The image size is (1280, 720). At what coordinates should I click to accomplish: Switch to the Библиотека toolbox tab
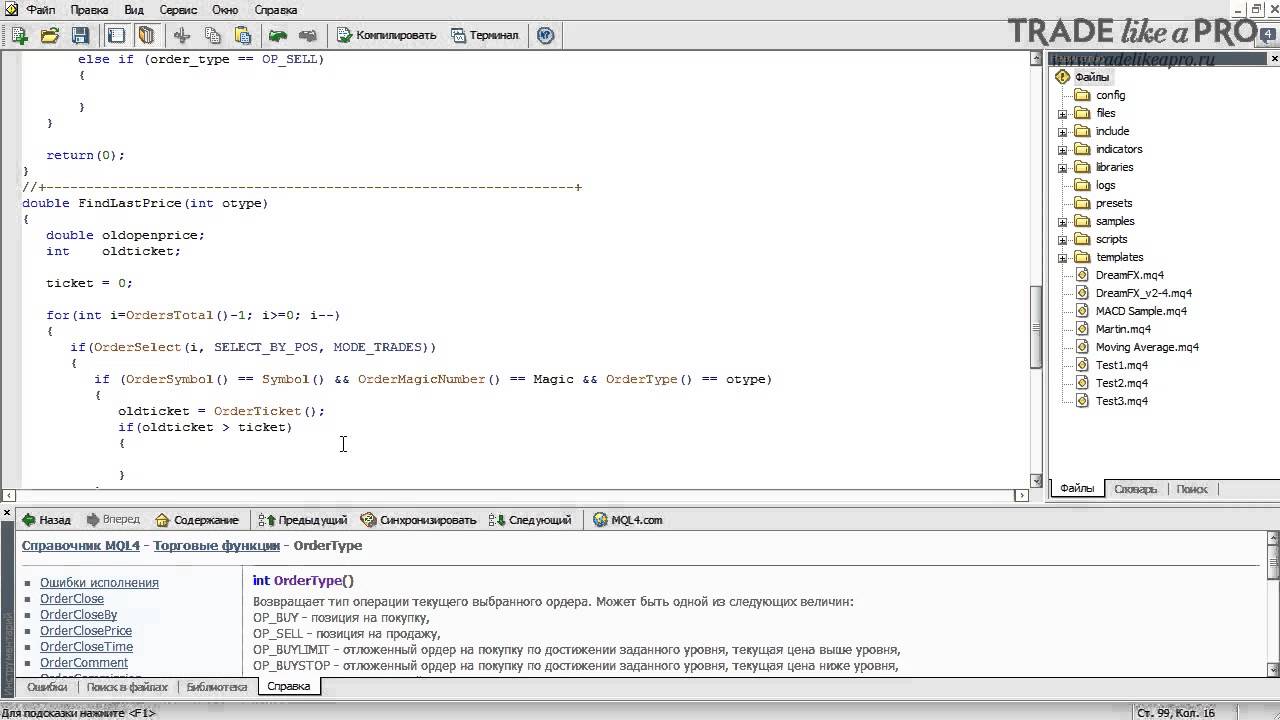[216, 687]
